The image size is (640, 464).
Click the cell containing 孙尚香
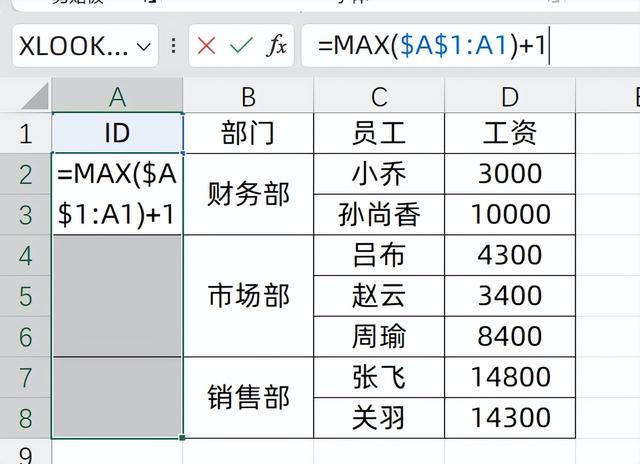[379, 215]
